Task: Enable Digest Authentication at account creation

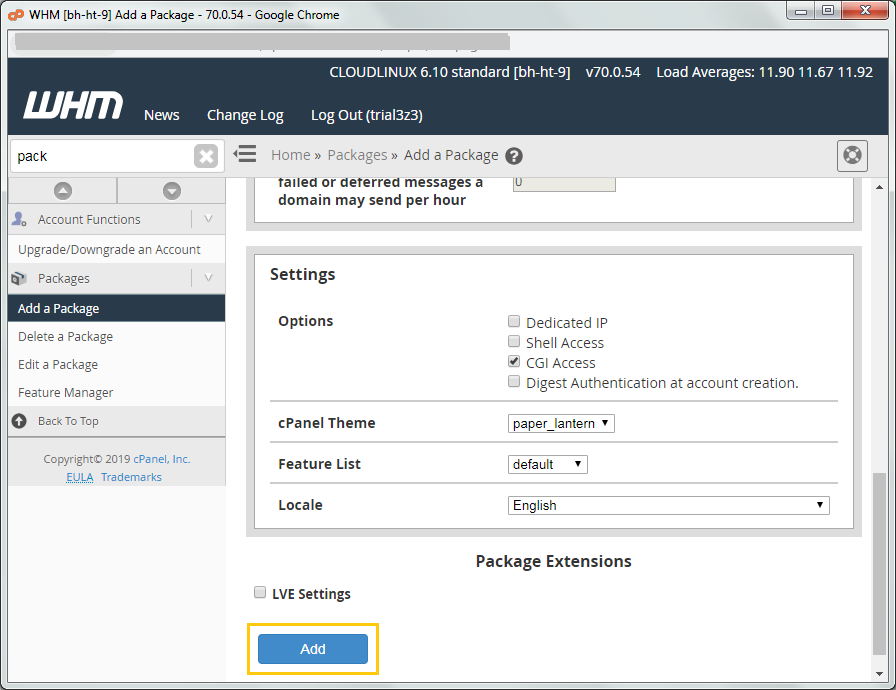Action: (x=514, y=382)
